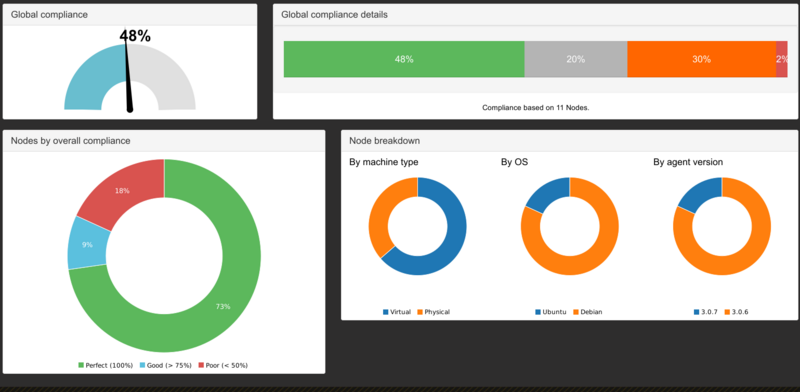The height and width of the screenshot is (392, 800).
Task: Click the 3.0.7 agent version legend
Action: tap(707, 312)
